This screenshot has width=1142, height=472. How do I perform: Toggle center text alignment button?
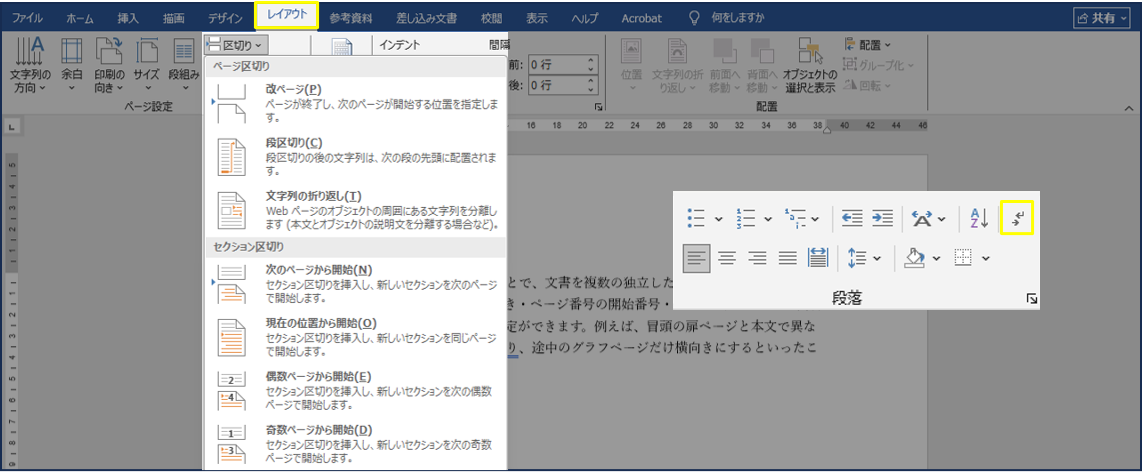pyautogui.click(x=727, y=258)
